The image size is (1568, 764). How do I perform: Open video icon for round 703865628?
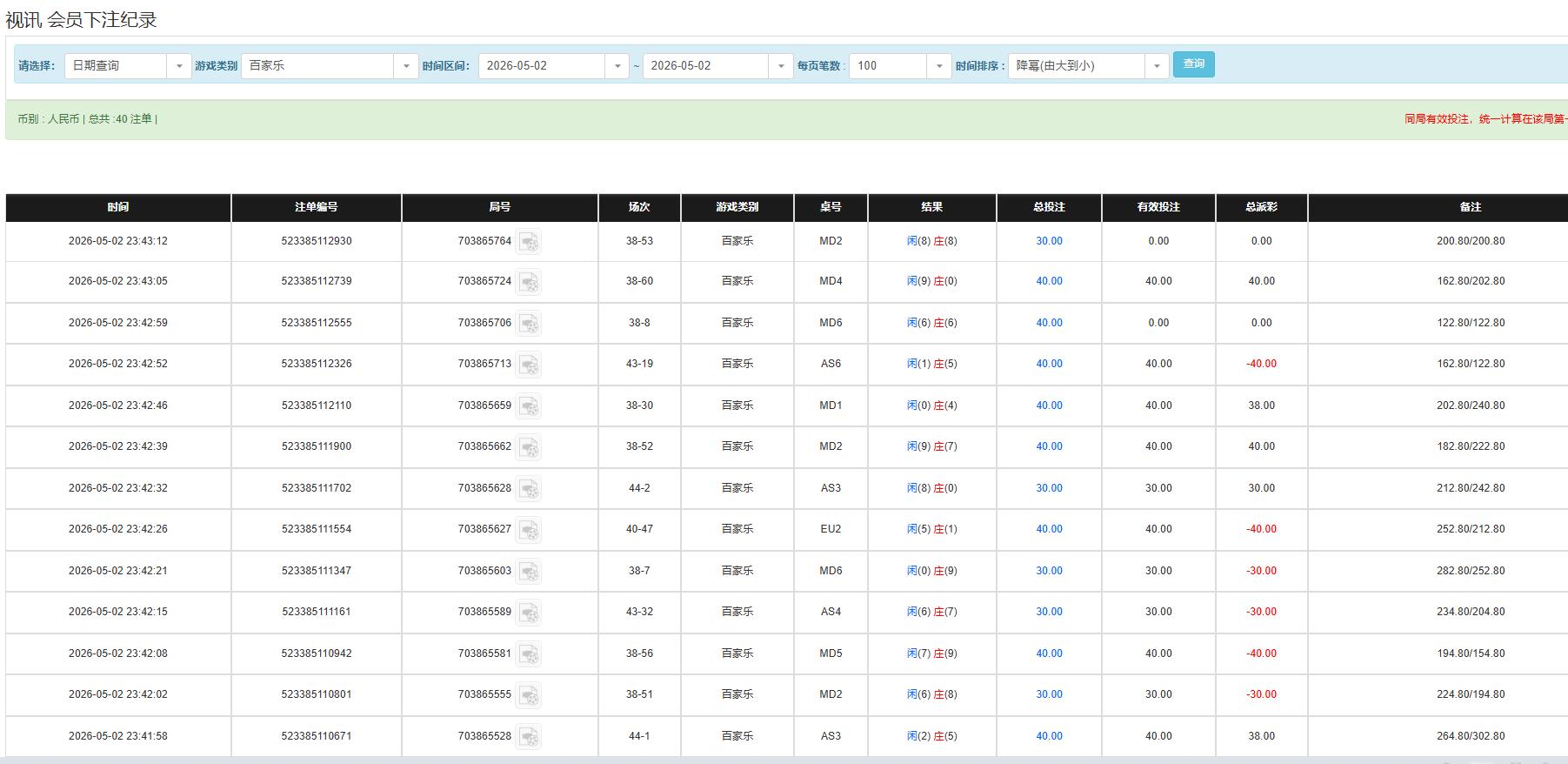point(529,488)
